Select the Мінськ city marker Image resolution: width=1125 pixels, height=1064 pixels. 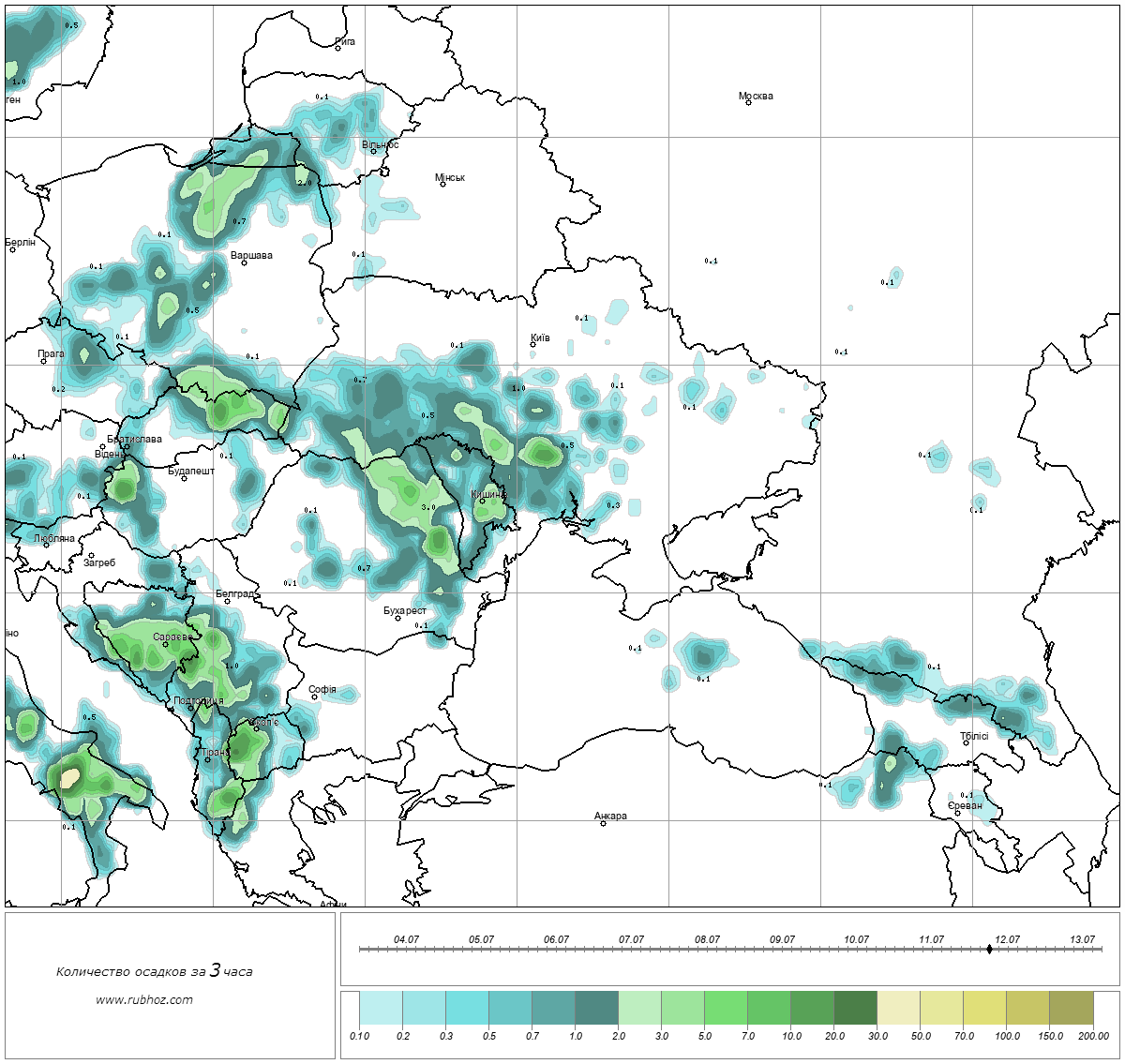tap(442, 184)
